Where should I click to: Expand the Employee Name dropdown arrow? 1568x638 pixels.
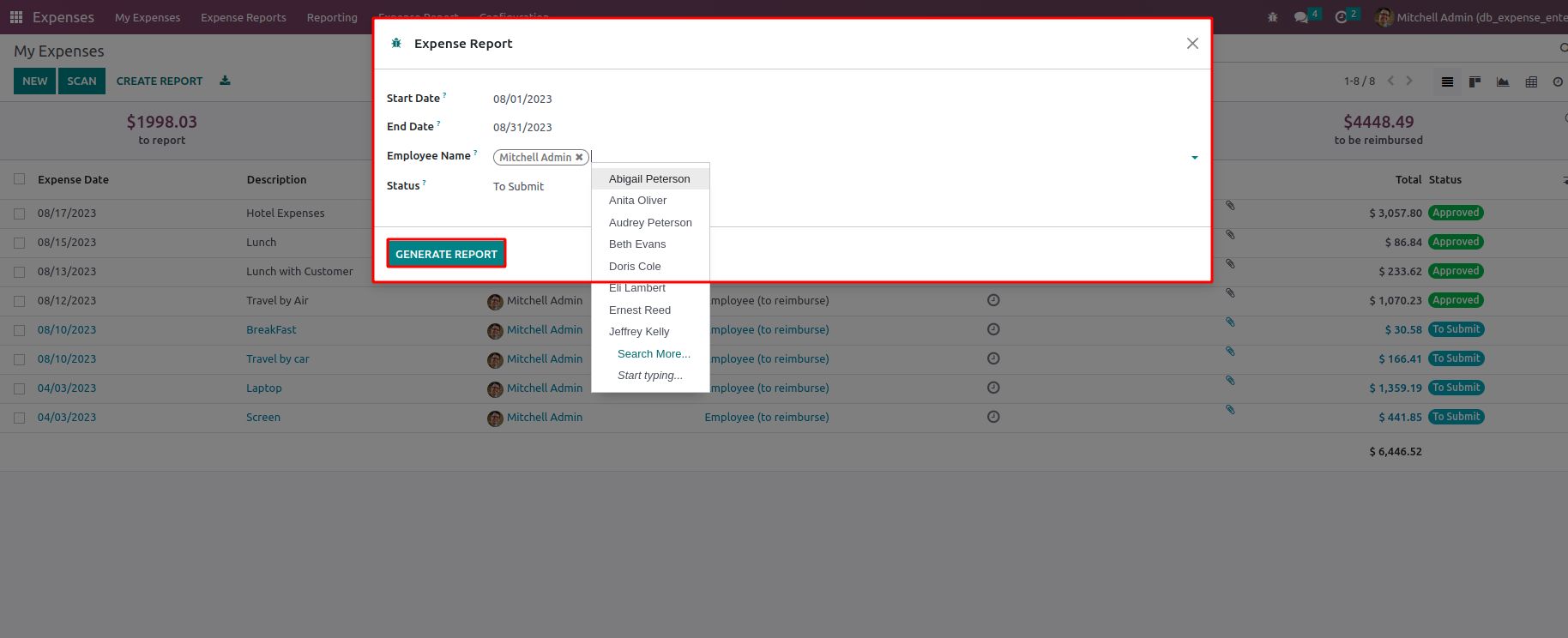click(x=1194, y=158)
